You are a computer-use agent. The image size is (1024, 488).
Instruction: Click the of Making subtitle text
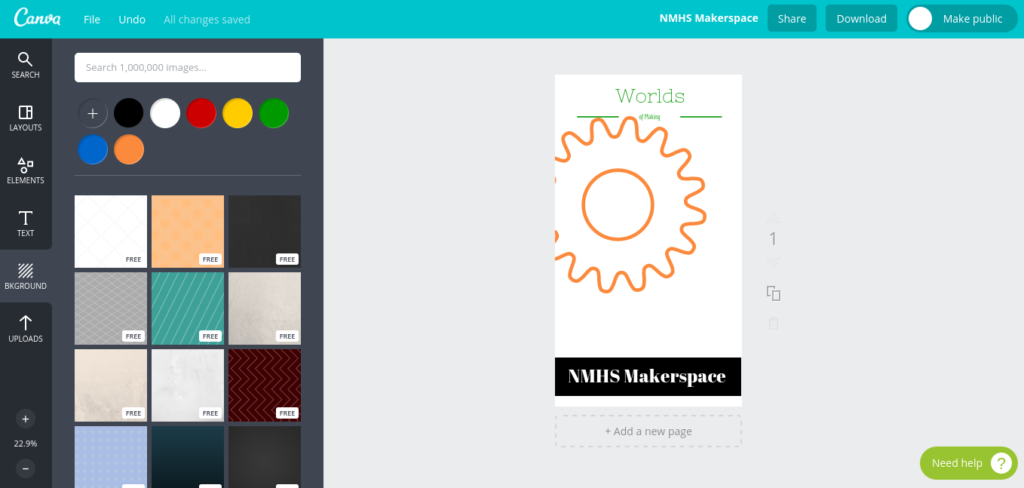point(649,117)
